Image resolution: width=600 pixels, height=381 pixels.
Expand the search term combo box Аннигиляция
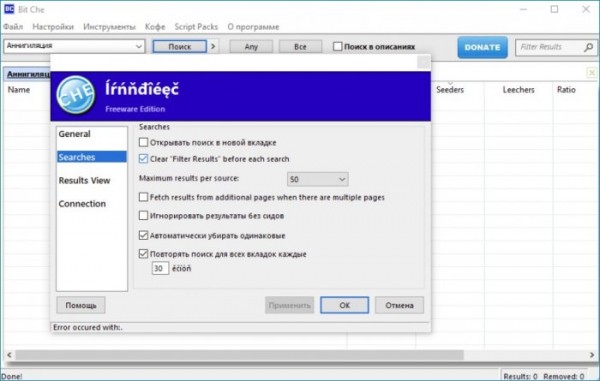[139, 46]
